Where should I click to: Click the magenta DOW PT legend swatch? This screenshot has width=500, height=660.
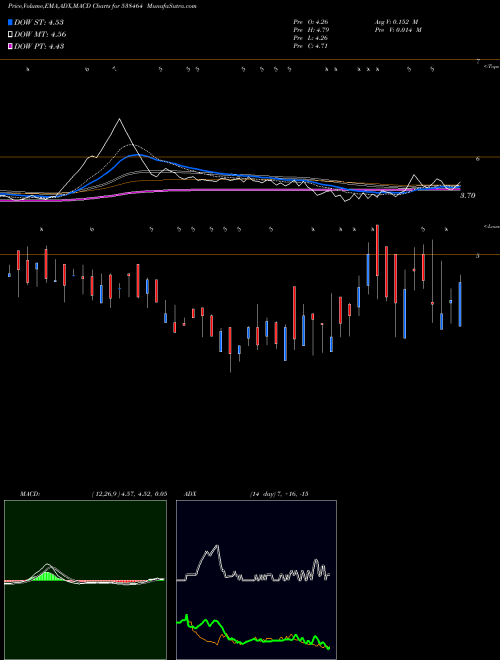point(11,47)
